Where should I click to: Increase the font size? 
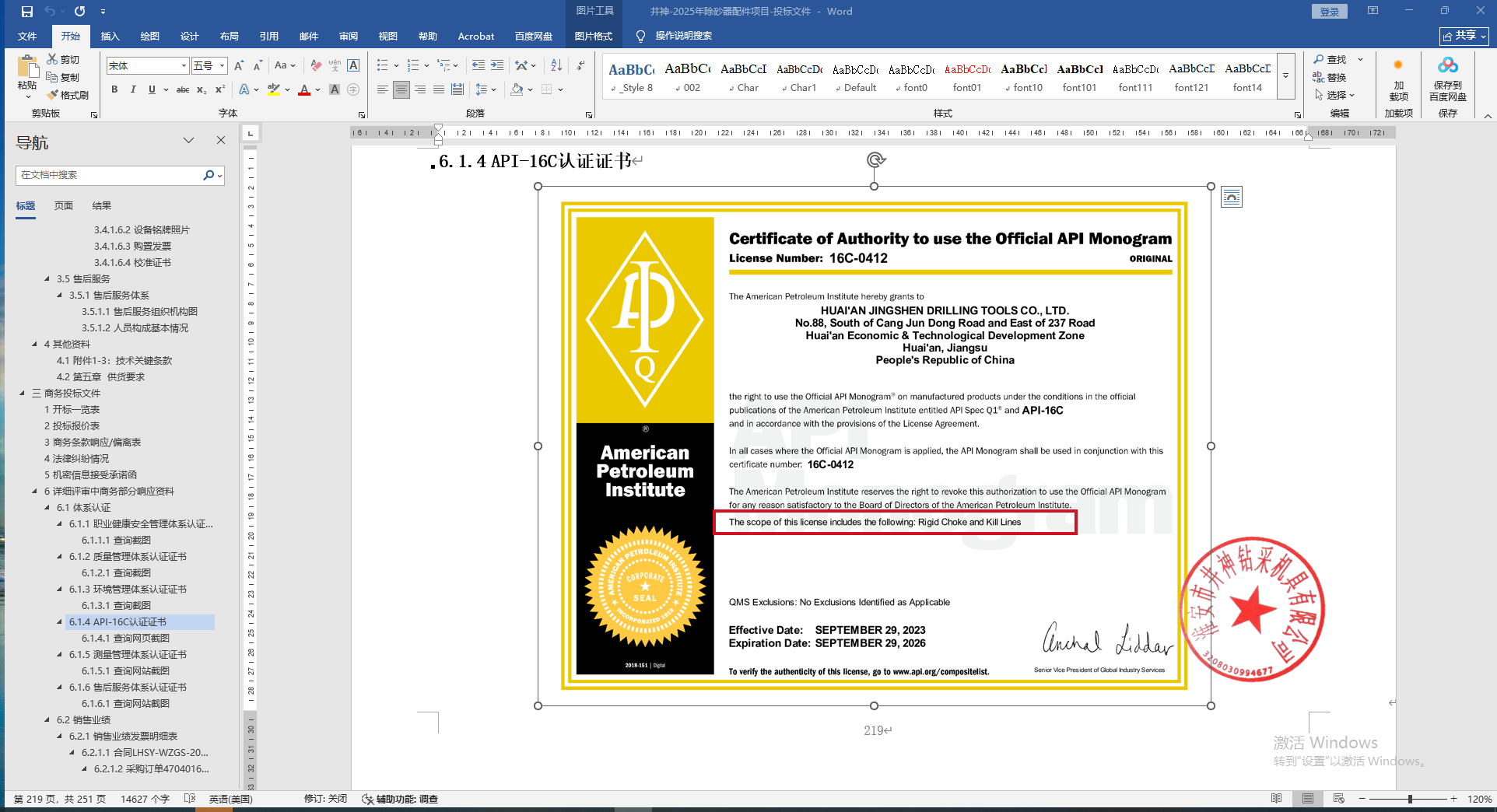point(240,66)
